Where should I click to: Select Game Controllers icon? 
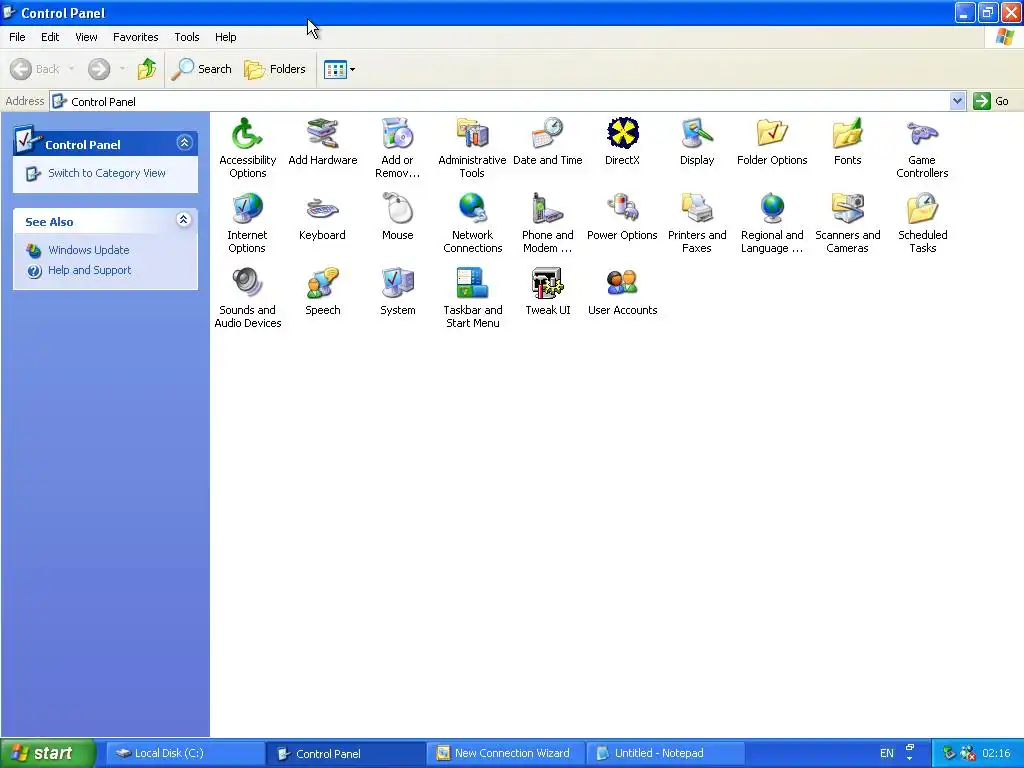(922, 148)
